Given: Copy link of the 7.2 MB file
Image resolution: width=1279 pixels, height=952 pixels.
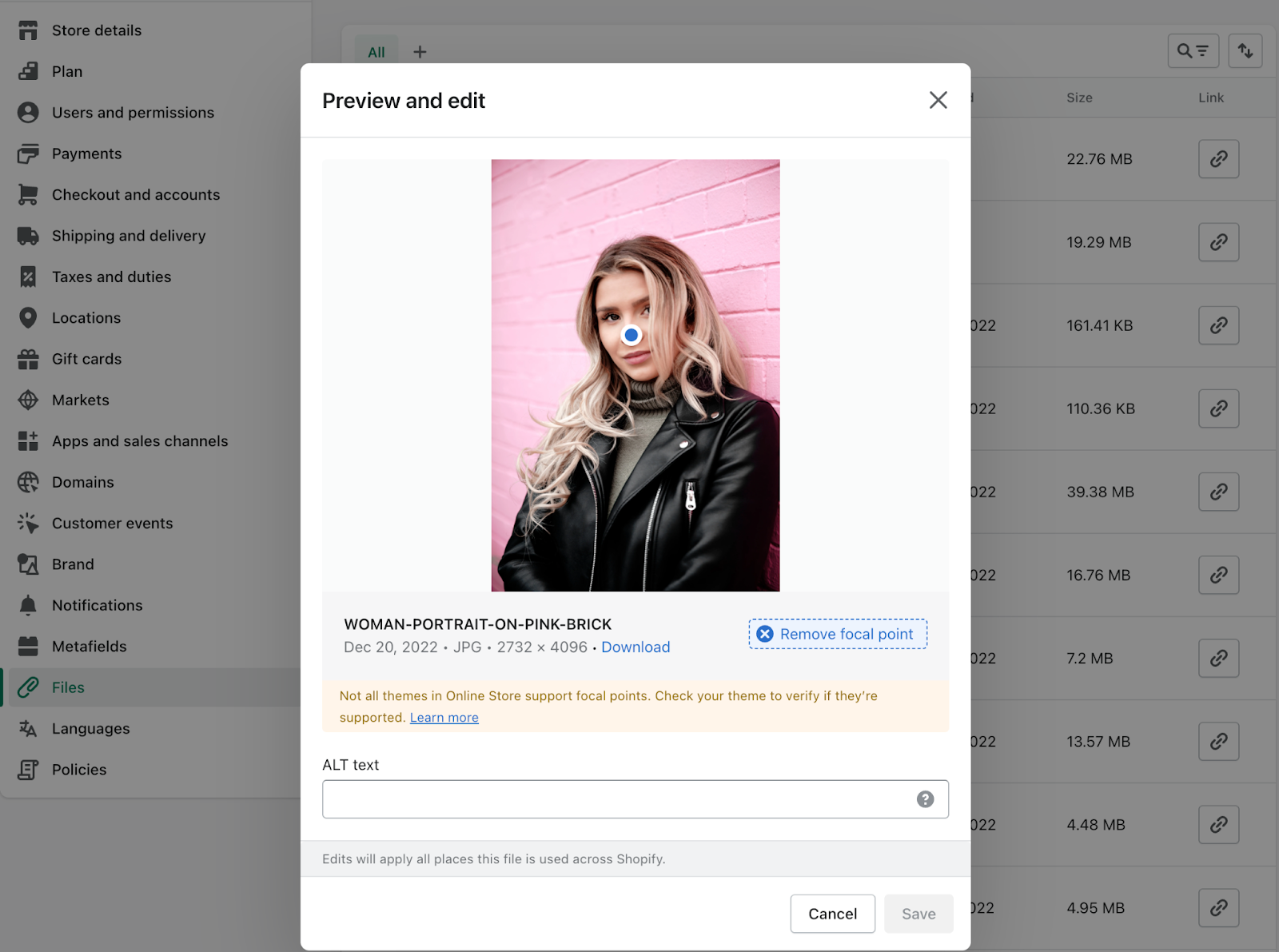Looking at the screenshot, I should 1218,658.
